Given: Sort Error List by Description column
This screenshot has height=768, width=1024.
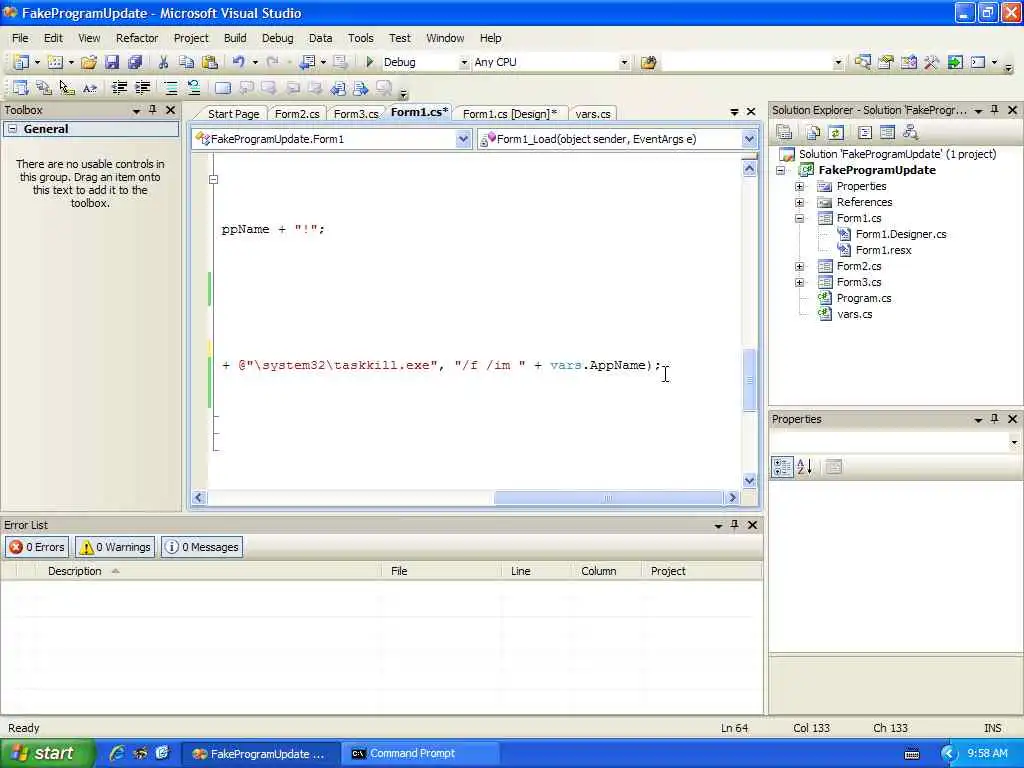Looking at the screenshot, I should [207, 571].
